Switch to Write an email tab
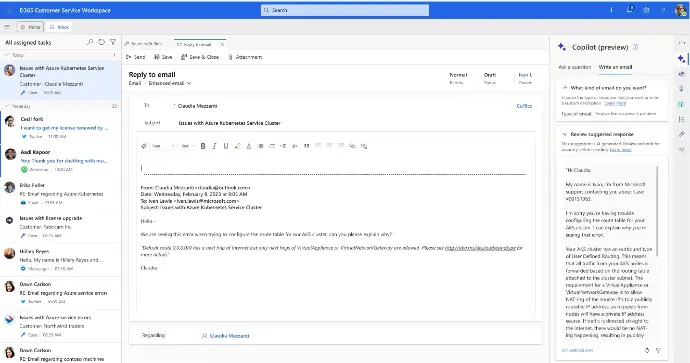The width and height of the screenshot is (690, 363). coord(615,67)
